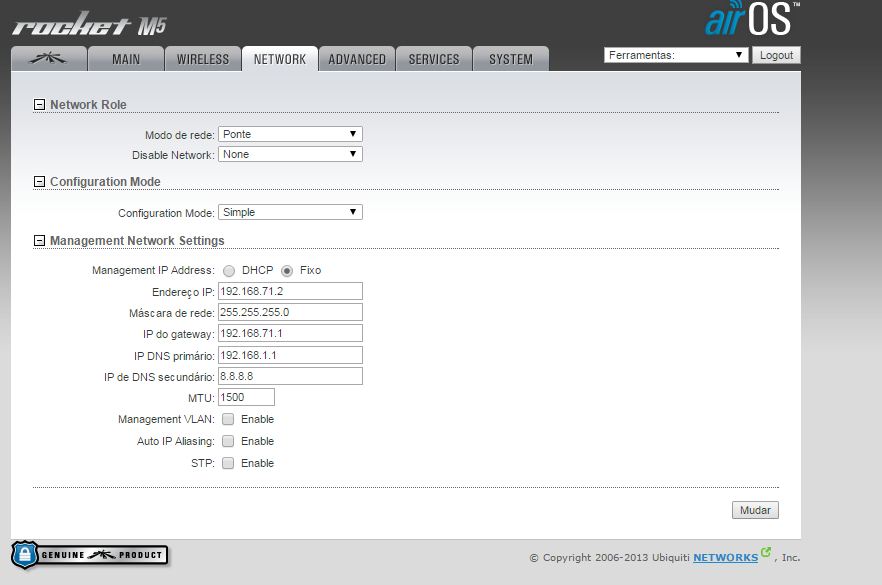Click the Network Role heading
This screenshot has width=882, height=585.
[x=88, y=105]
